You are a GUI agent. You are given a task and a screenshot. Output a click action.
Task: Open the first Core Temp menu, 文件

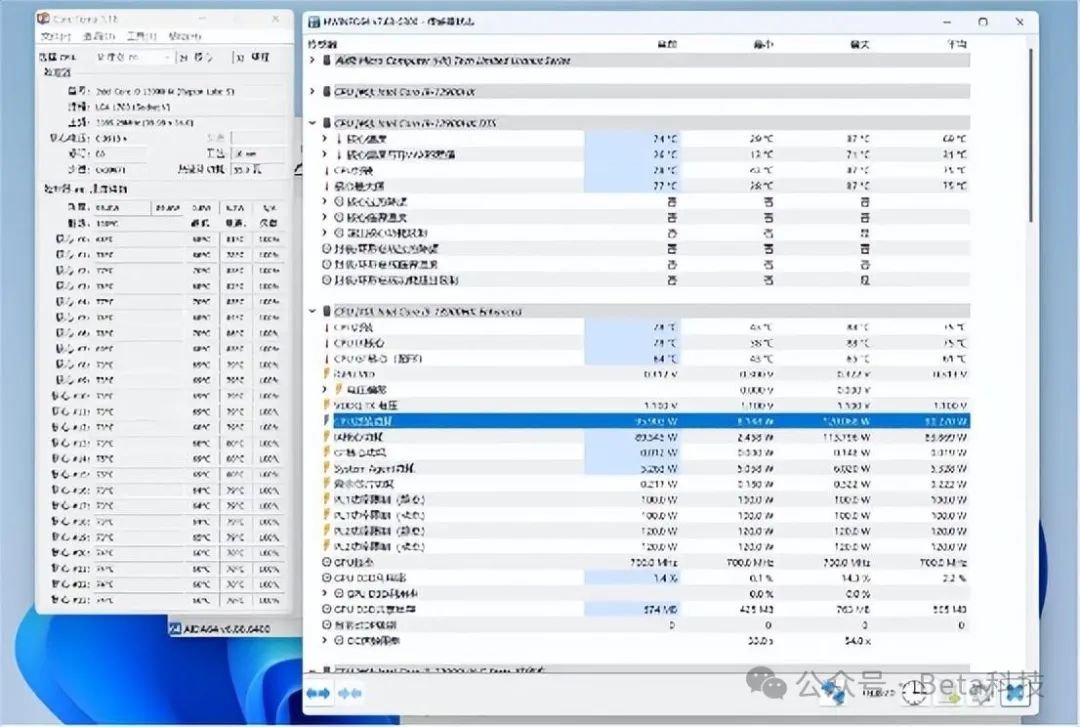tap(56, 37)
